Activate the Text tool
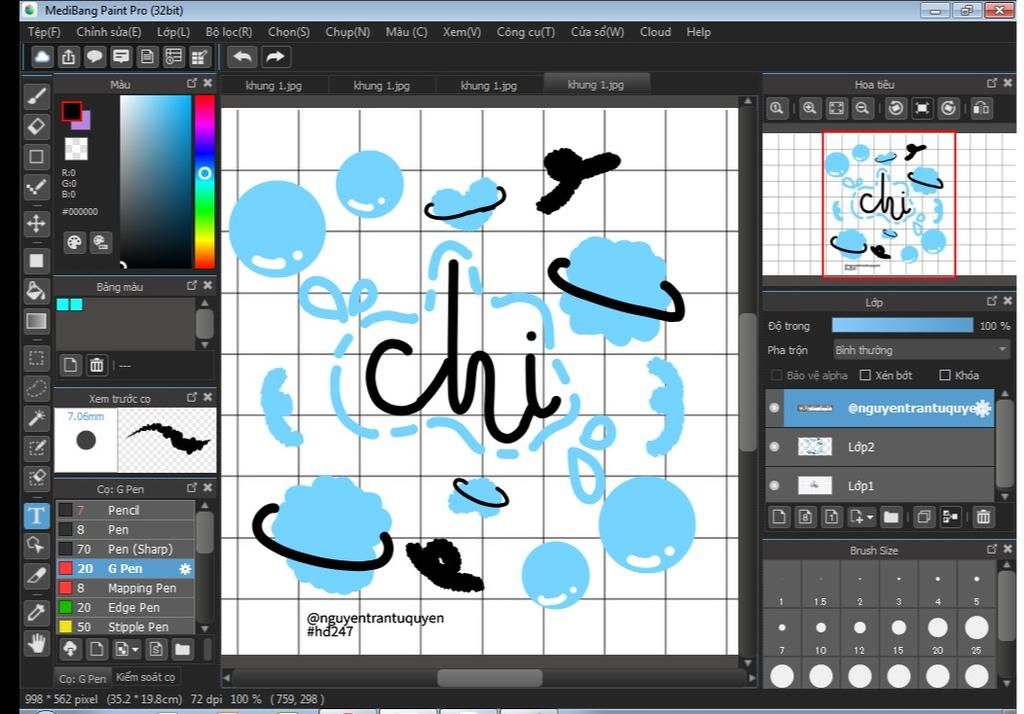Screen dimensions: 1024x714 (37, 515)
